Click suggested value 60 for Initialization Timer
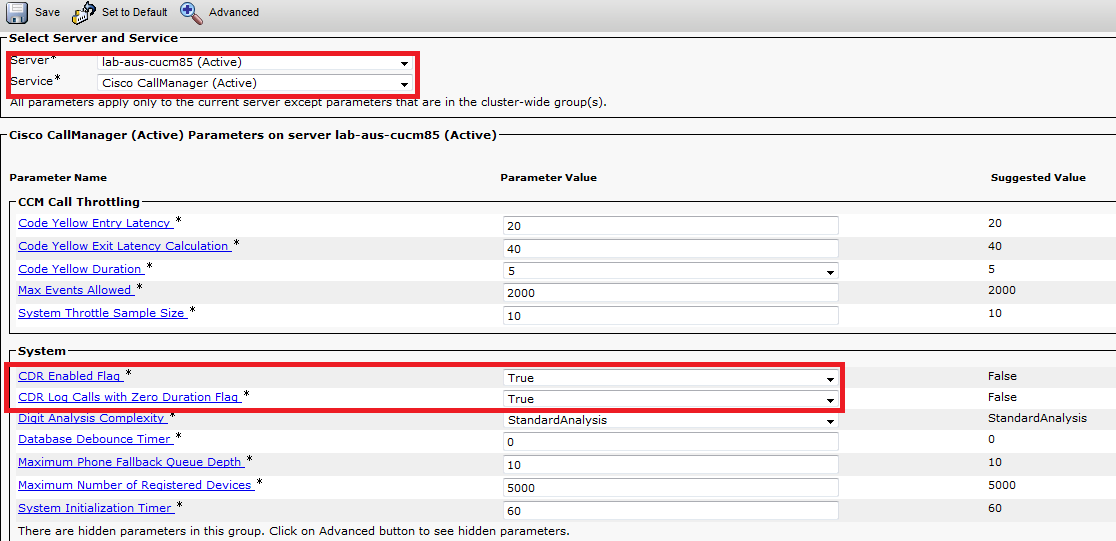This screenshot has width=1116, height=541. click(995, 508)
